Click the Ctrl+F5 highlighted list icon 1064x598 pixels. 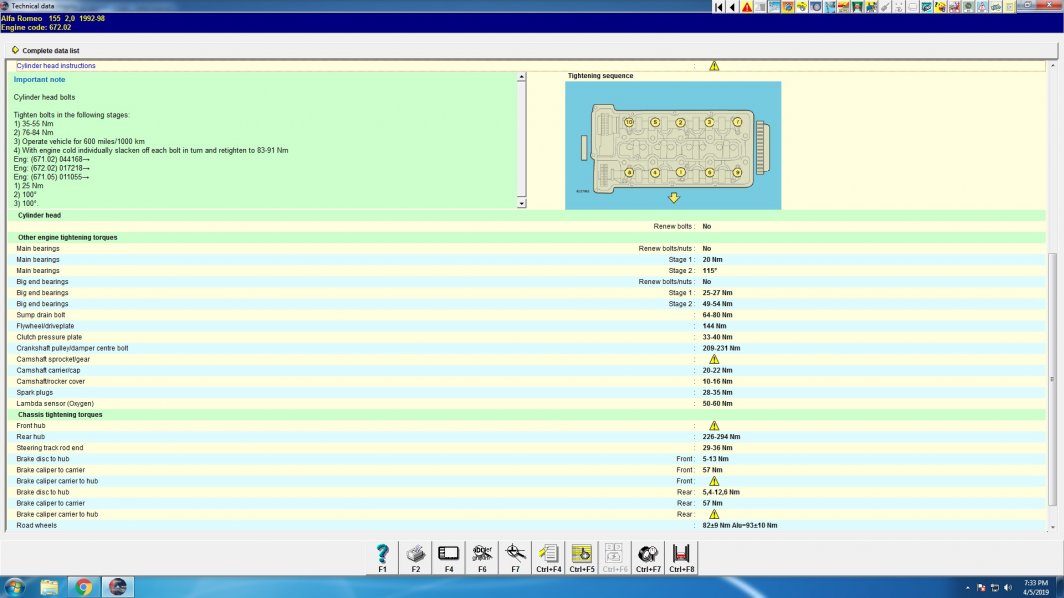[x=581, y=554]
